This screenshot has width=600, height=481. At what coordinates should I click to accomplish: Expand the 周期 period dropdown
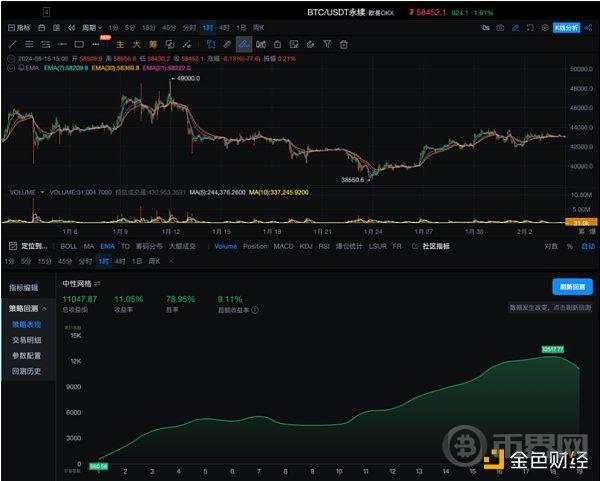[92, 28]
